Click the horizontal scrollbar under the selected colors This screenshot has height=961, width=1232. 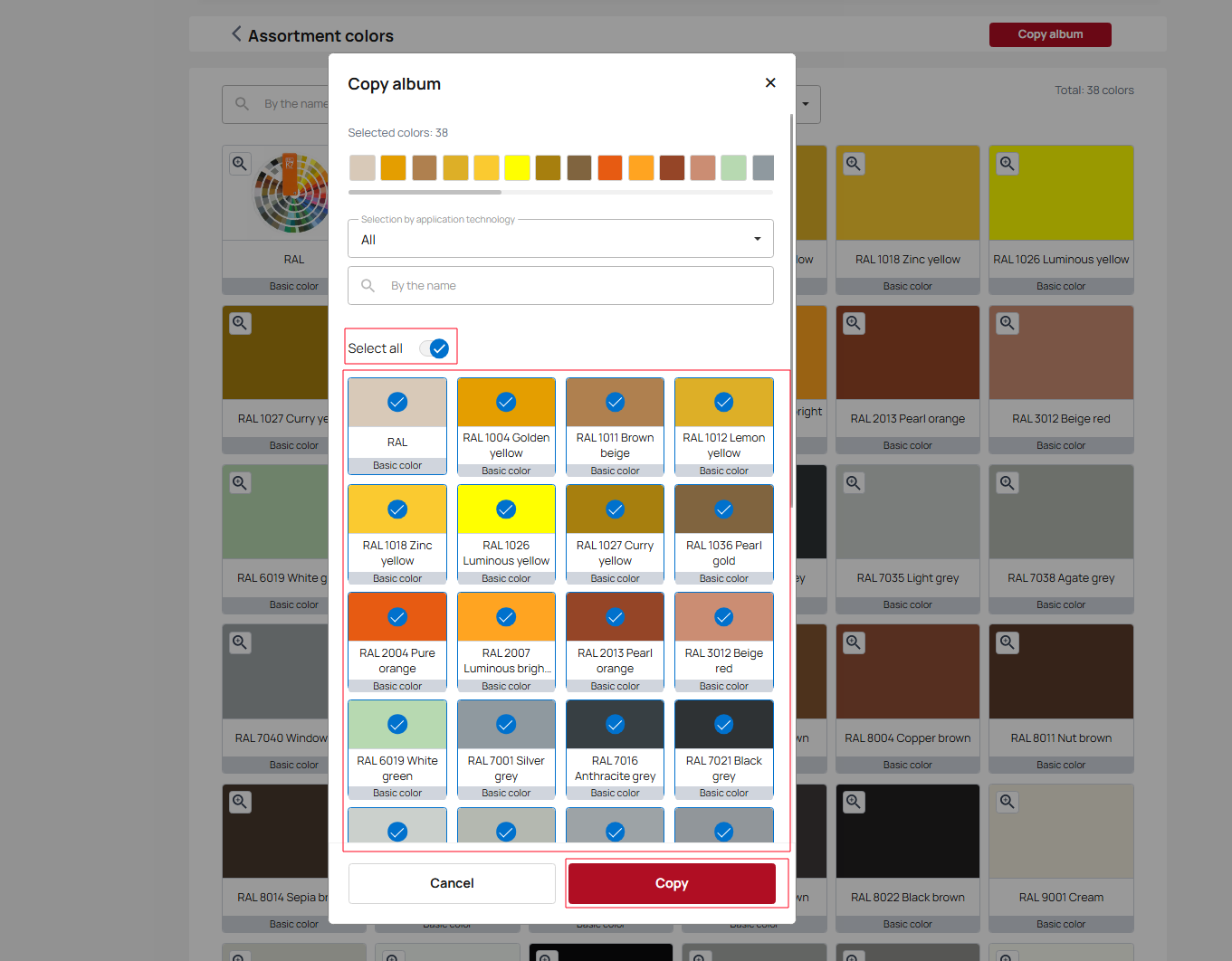click(425, 192)
